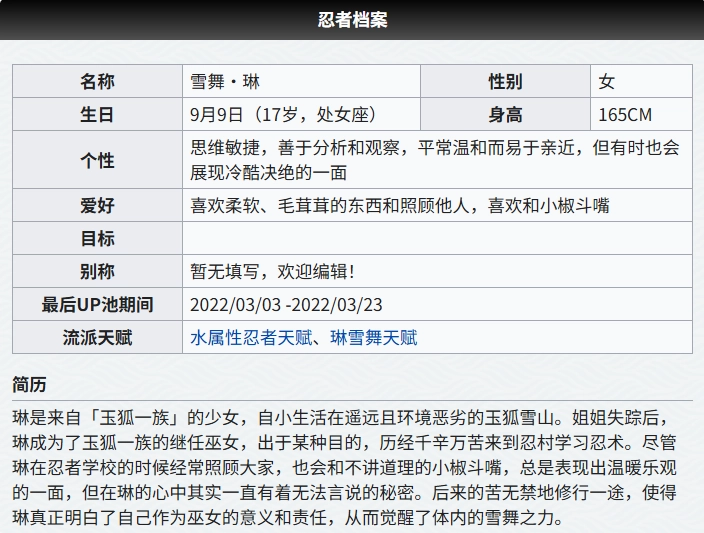Click the 暂无填写，欢迎编辑 text
The image size is (704, 533).
pos(273,271)
